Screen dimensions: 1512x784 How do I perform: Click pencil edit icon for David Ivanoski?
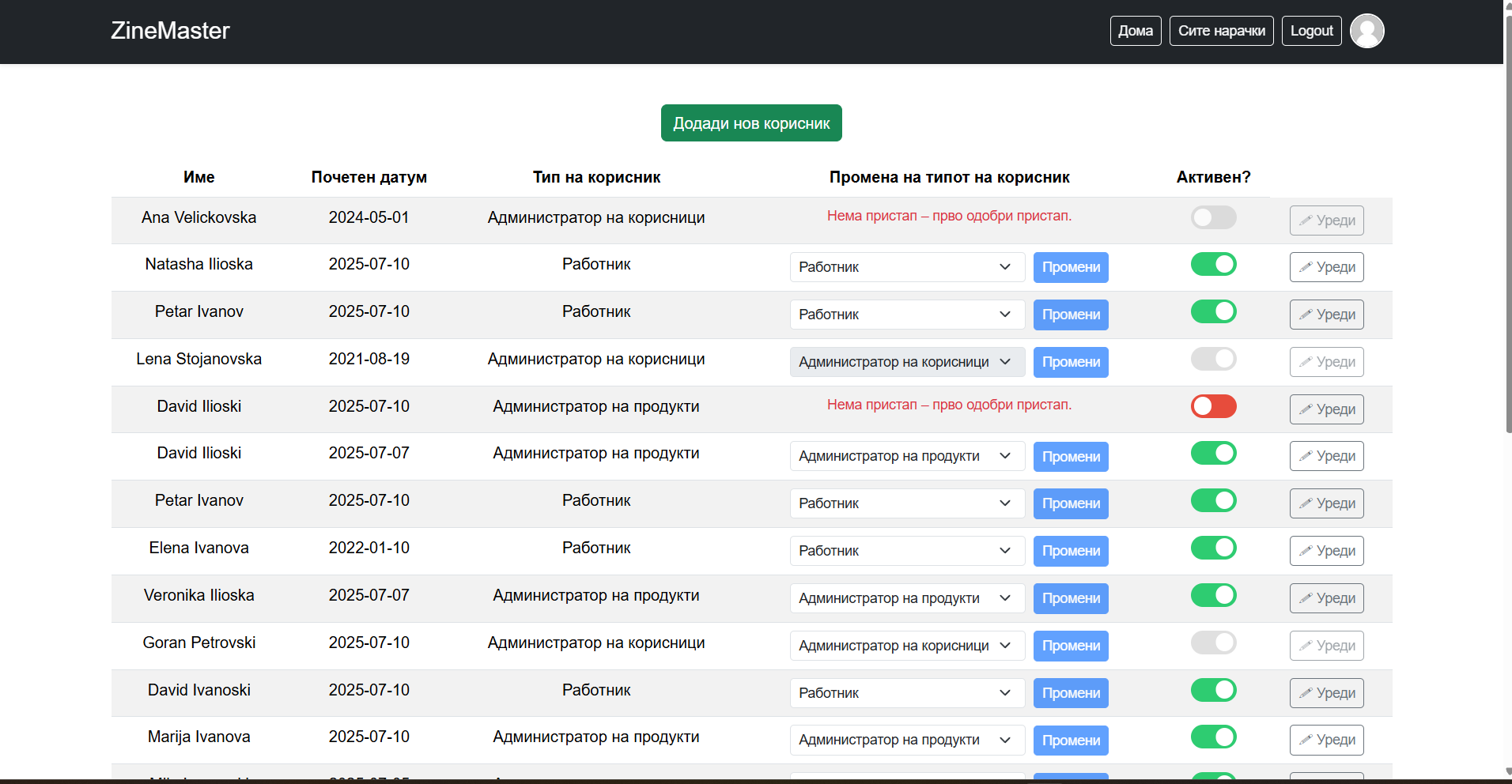pyautogui.click(x=1306, y=693)
